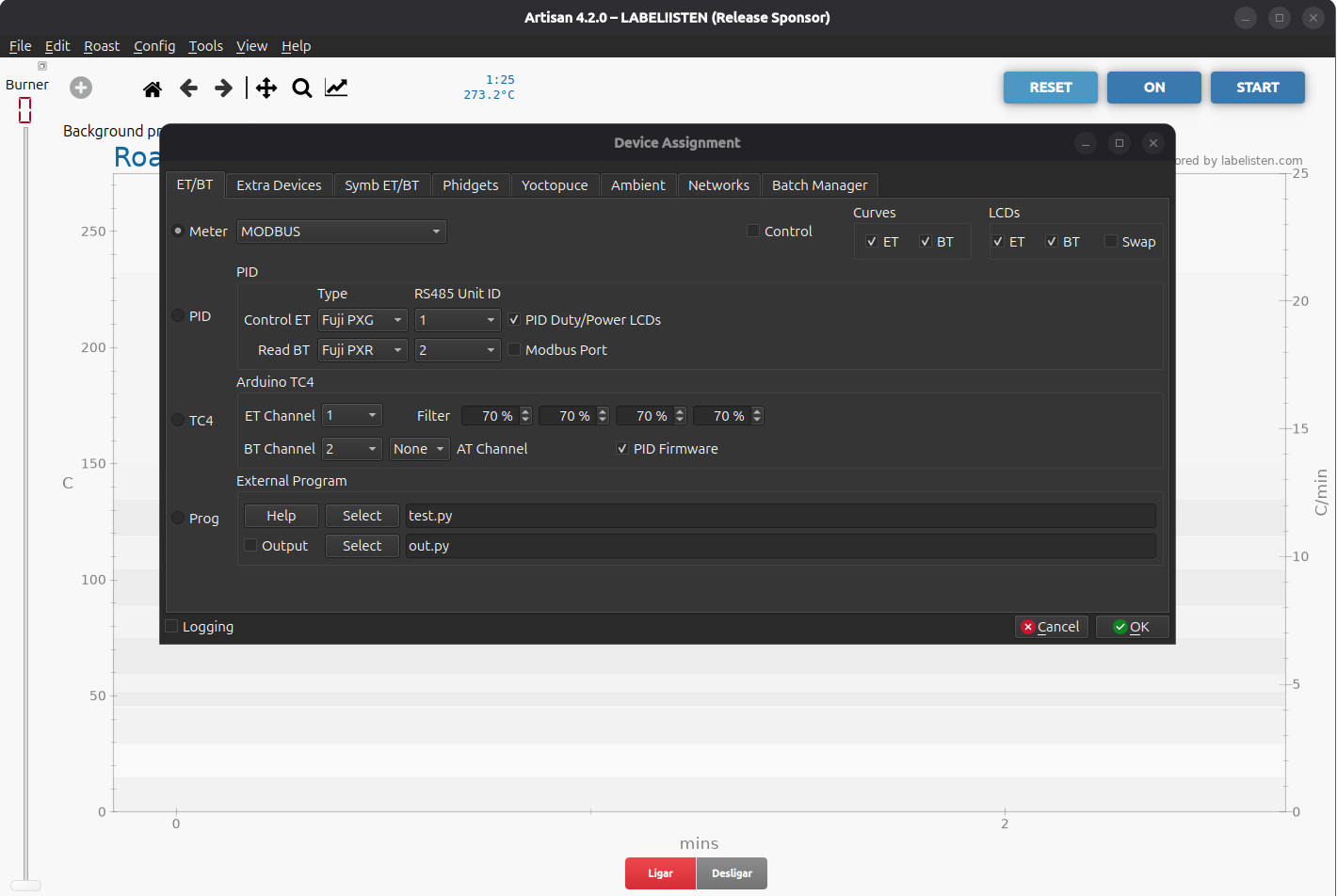Toggle the LCDs BT checkbox
Image resolution: width=1337 pixels, height=896 pixels.
point(1052,242)
